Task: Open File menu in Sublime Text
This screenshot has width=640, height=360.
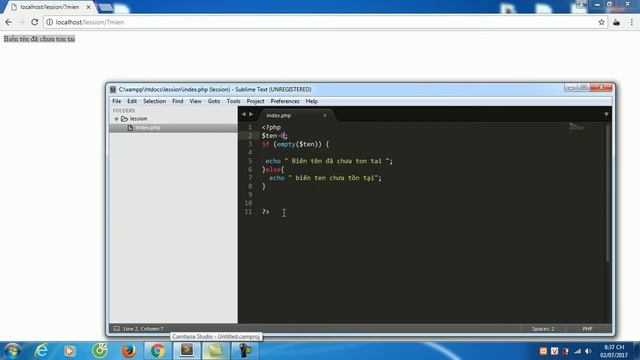Action: click(116, 101)
